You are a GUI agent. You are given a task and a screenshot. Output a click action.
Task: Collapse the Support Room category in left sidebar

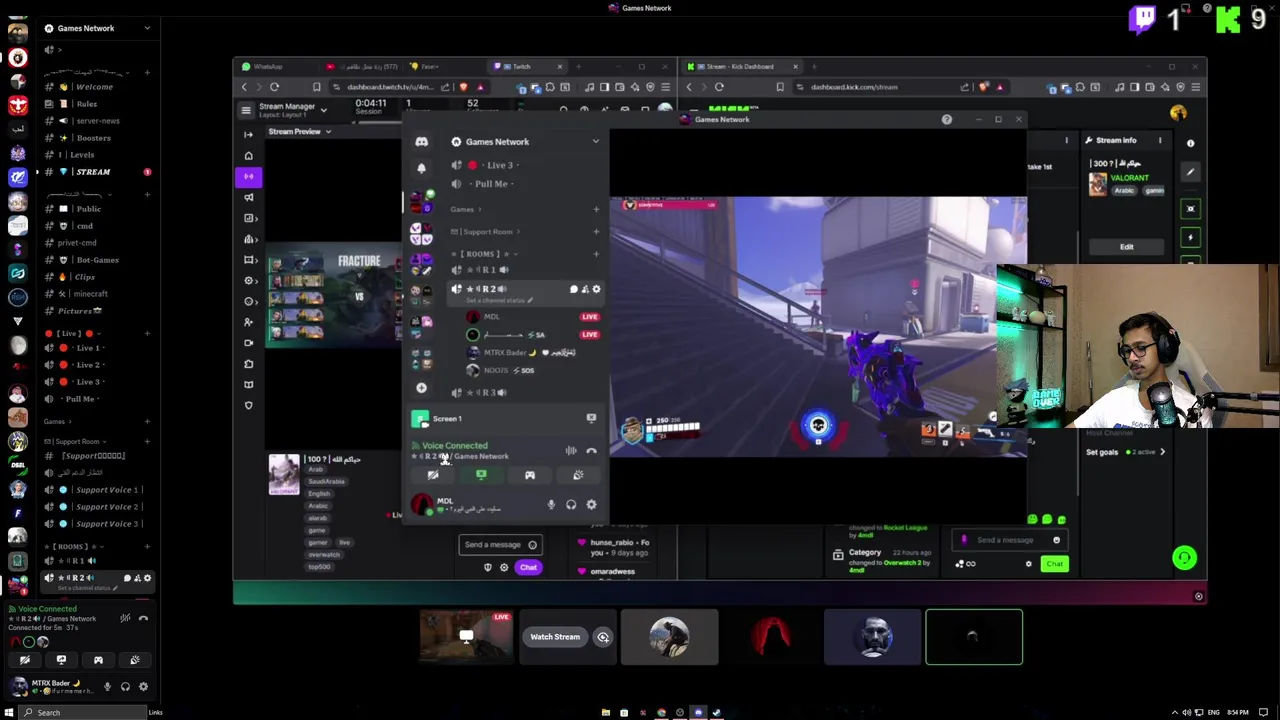pos(76,441)
